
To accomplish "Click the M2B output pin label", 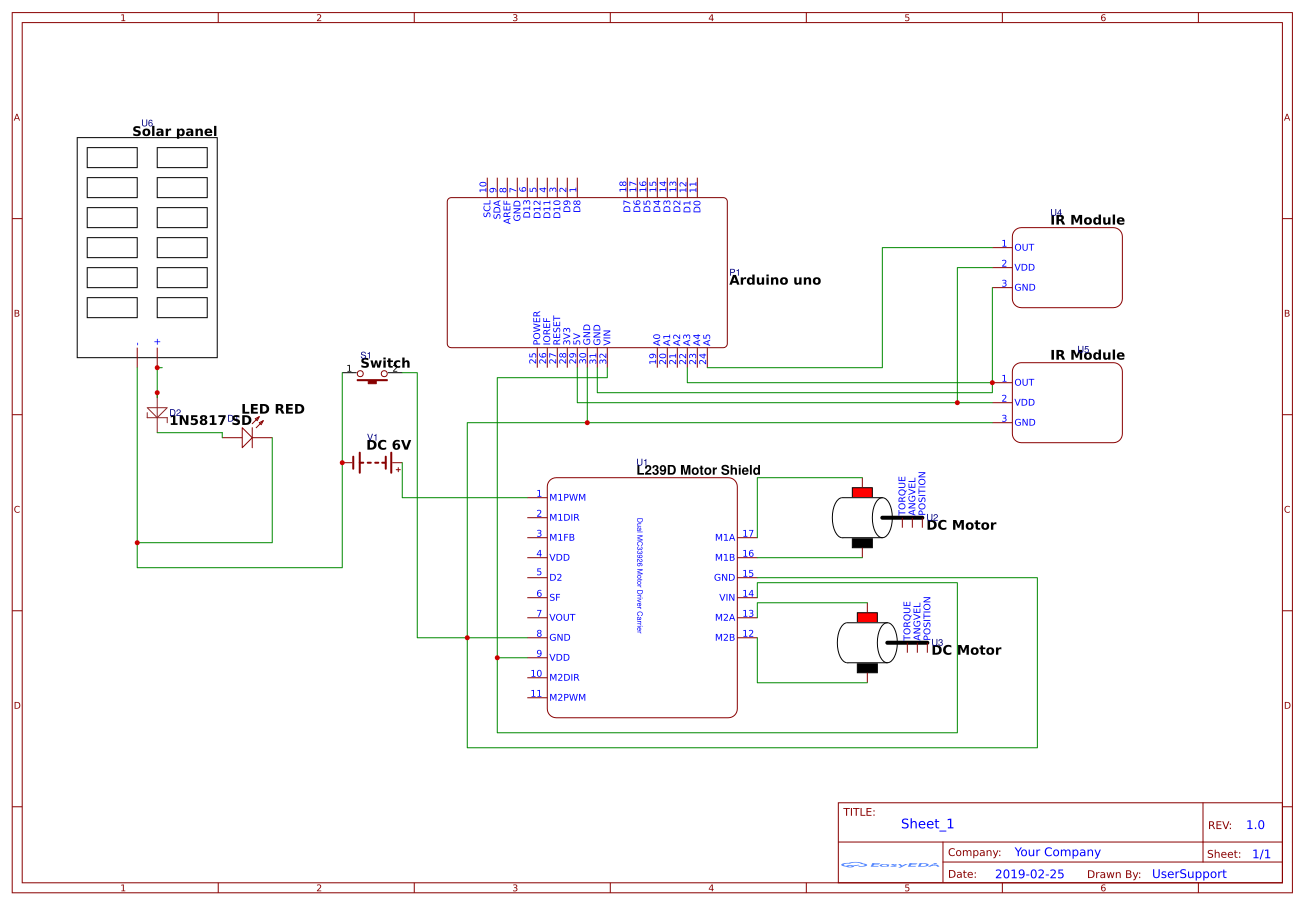I will click(x=725, y=637).
